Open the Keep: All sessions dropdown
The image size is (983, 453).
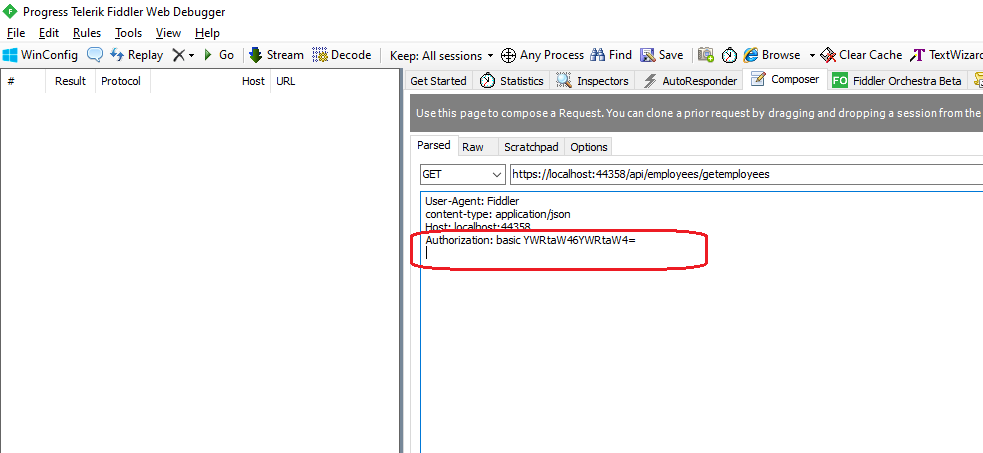point(441,55)
